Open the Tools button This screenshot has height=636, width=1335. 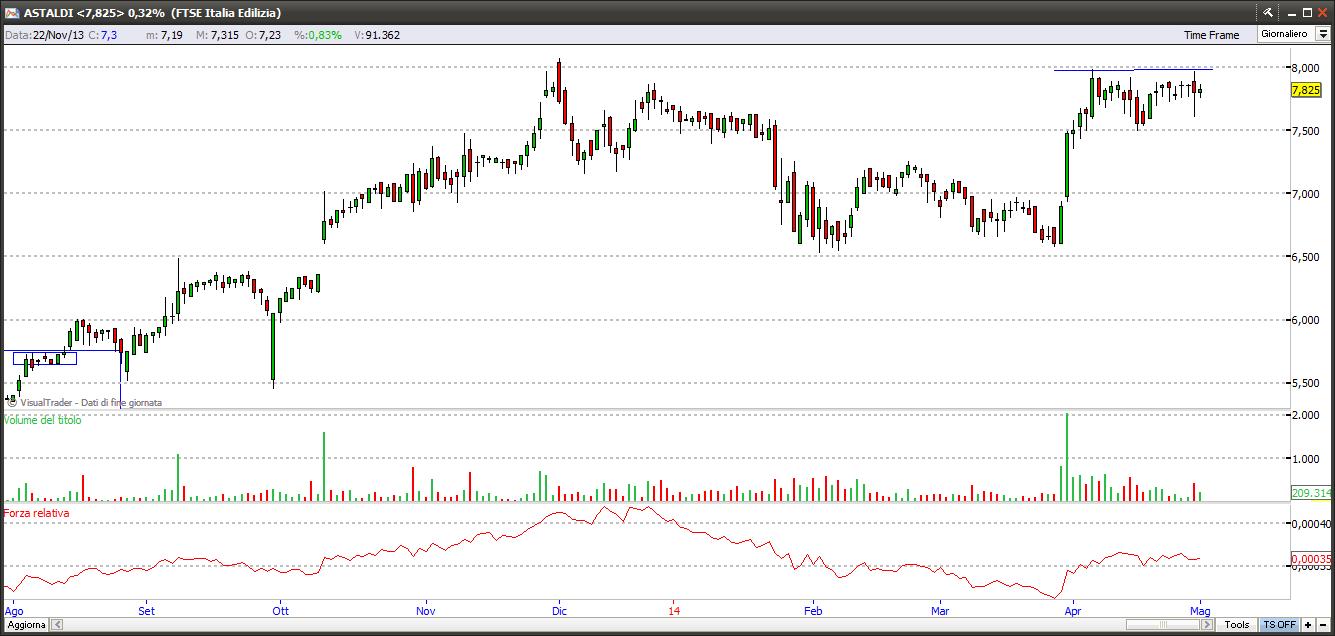point(1237,625)
